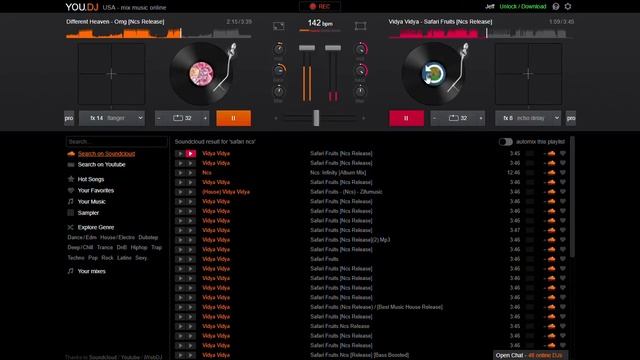Toggle automix this playlist switch
This screenshot has height=360, width=640.
click(505, 142)
